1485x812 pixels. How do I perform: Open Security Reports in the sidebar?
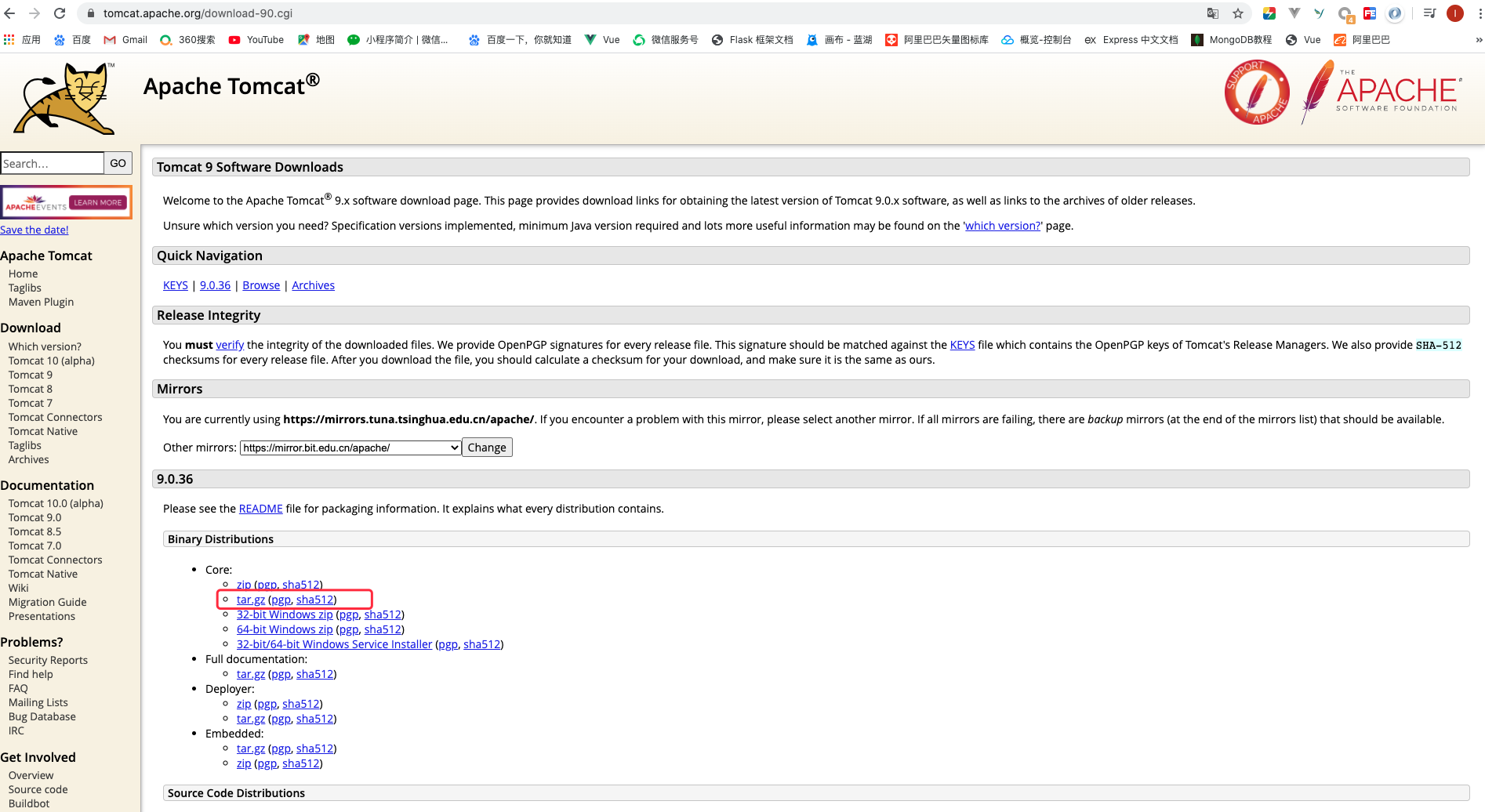click(48, 660)
